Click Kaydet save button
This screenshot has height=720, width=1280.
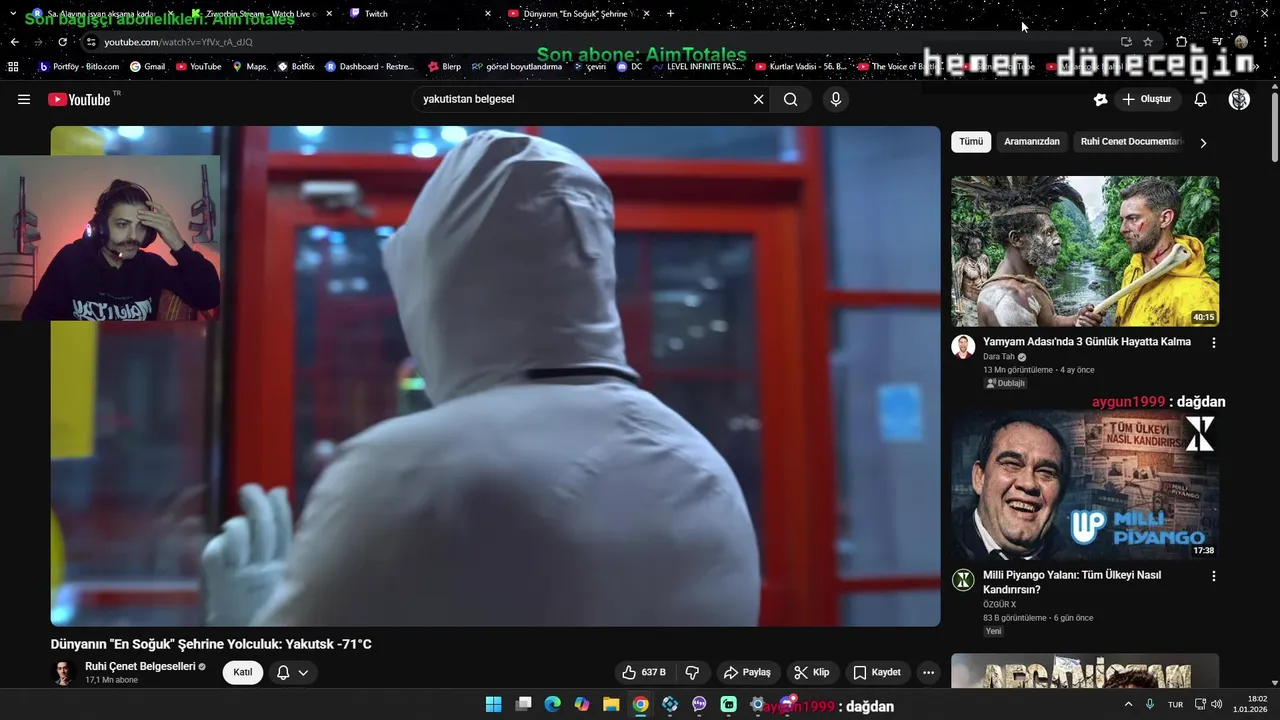tap(877, 672)
